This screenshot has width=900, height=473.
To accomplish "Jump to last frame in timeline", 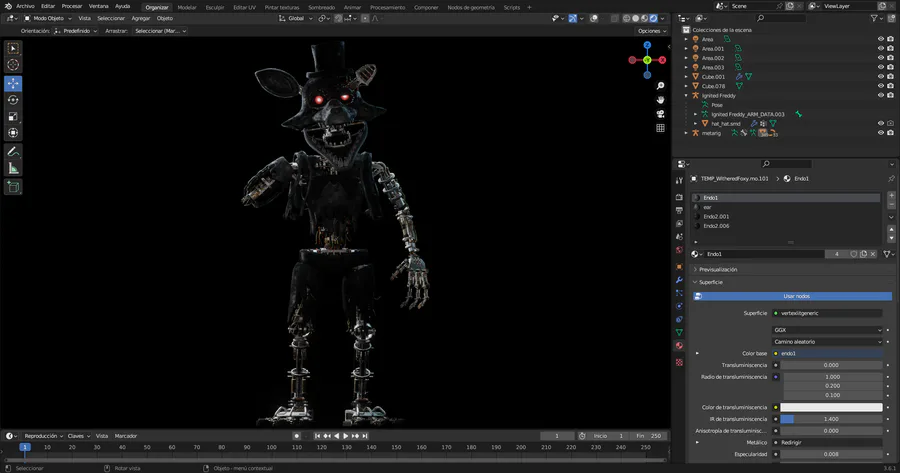I will click(x=364, y=436).
